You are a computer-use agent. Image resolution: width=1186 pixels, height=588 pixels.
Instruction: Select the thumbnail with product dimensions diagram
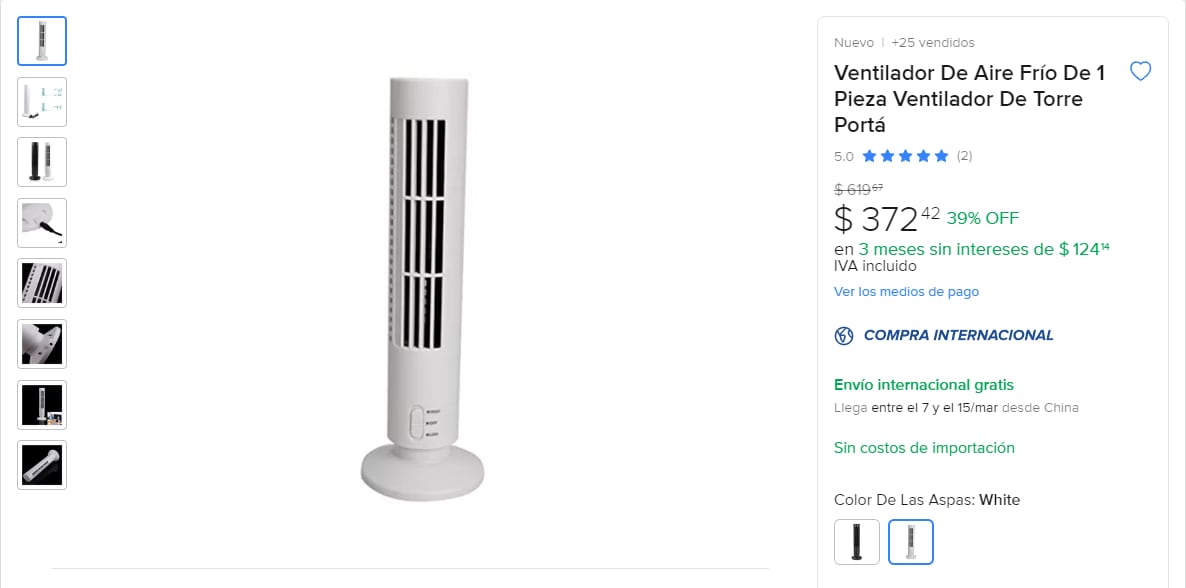coord(41,101)
